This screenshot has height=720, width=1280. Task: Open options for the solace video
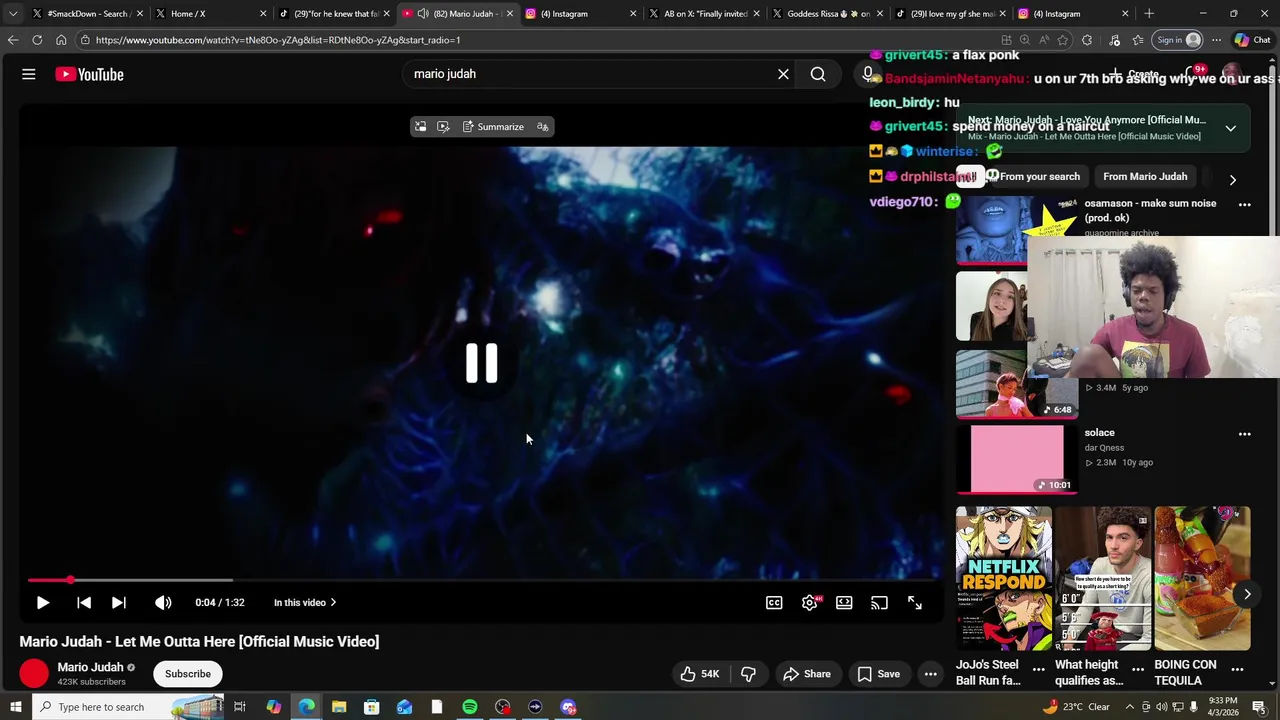point(1244,434)
